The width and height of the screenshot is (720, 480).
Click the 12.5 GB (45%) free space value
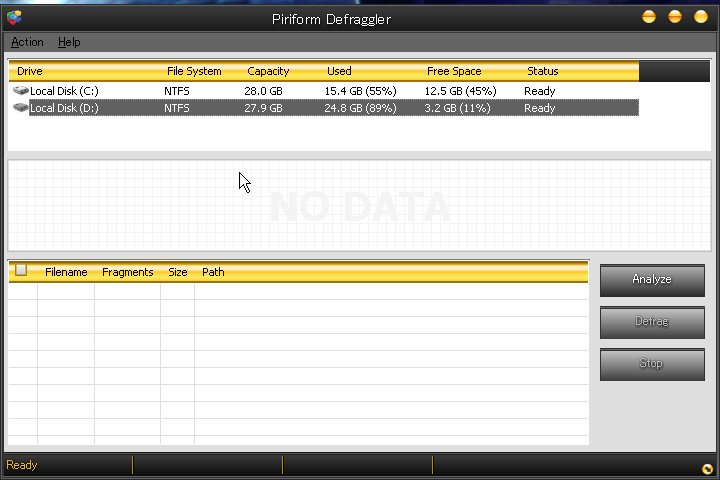461,91
